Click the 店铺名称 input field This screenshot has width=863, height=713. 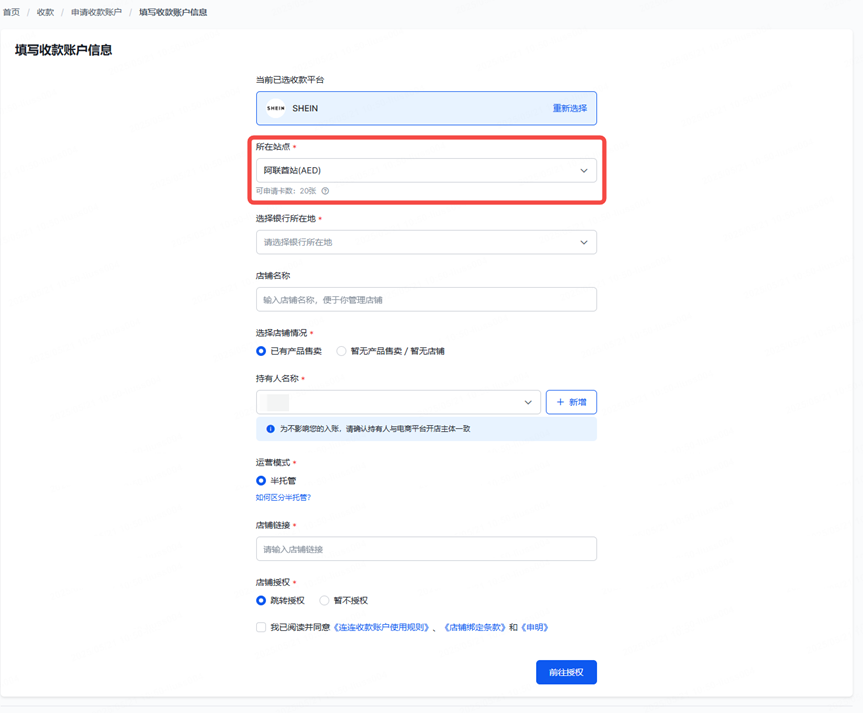tap(426, 300)
